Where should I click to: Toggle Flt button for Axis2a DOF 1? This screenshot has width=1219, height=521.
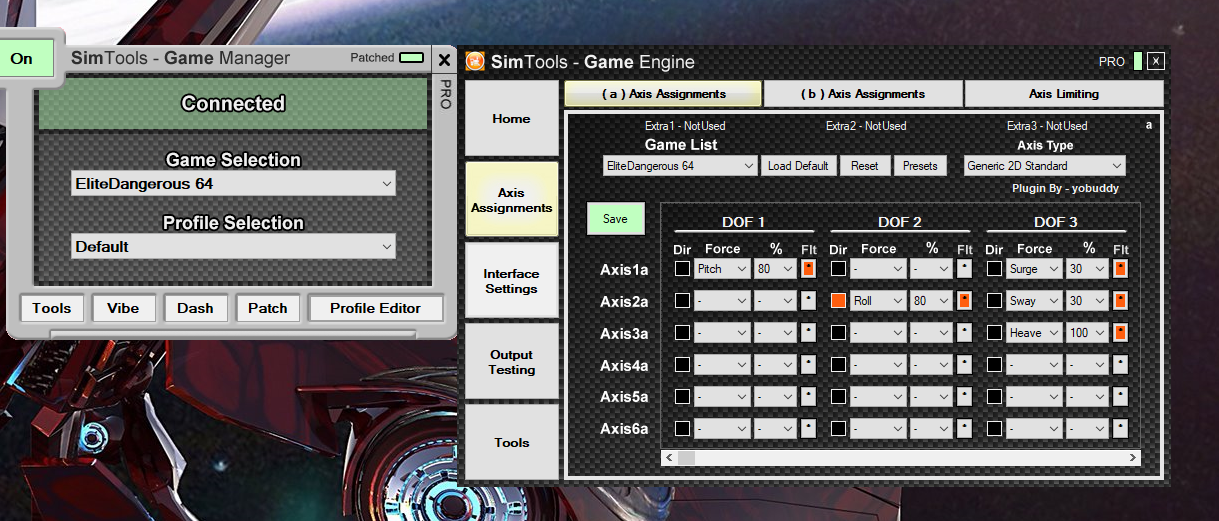tap(808, 301)
